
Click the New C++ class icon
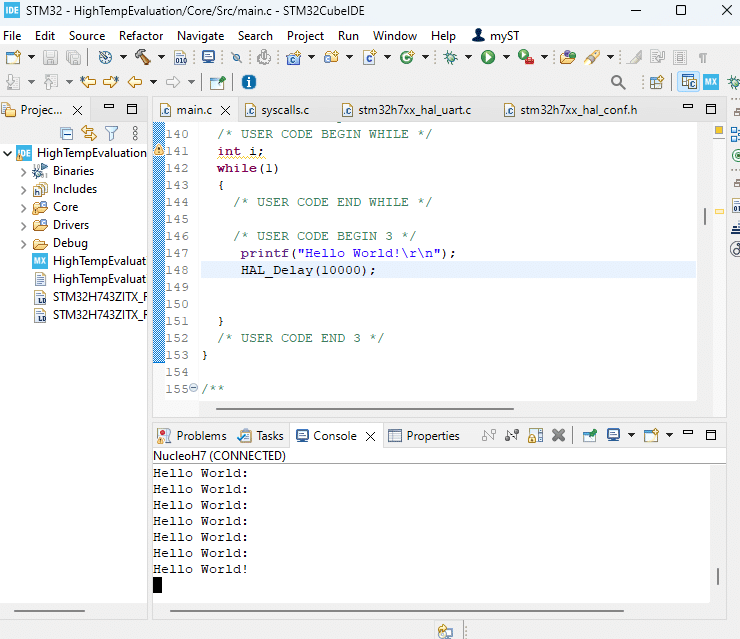[407, 57]
